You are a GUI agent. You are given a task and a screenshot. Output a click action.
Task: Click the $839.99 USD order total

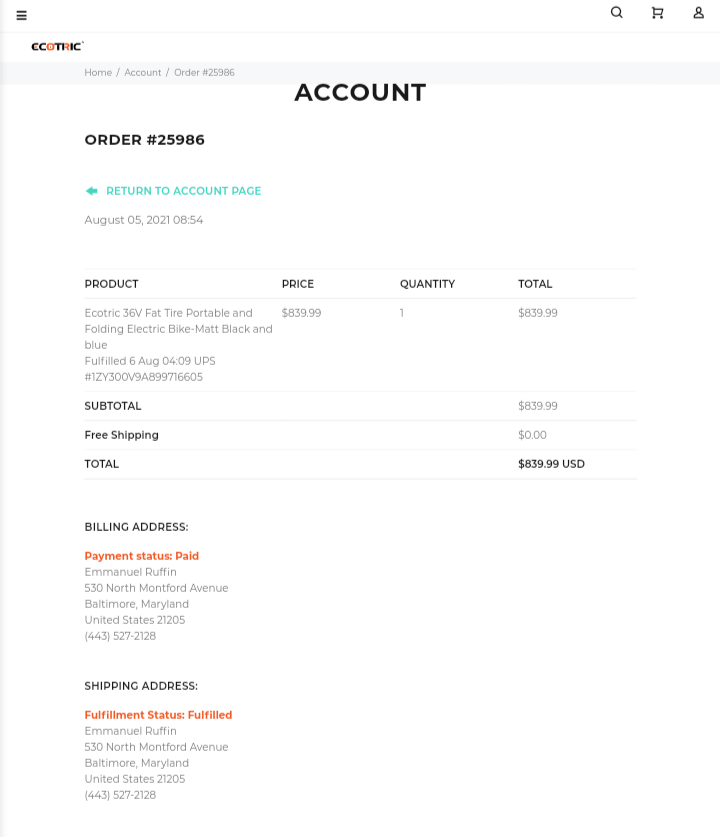[x=551, y=464]
